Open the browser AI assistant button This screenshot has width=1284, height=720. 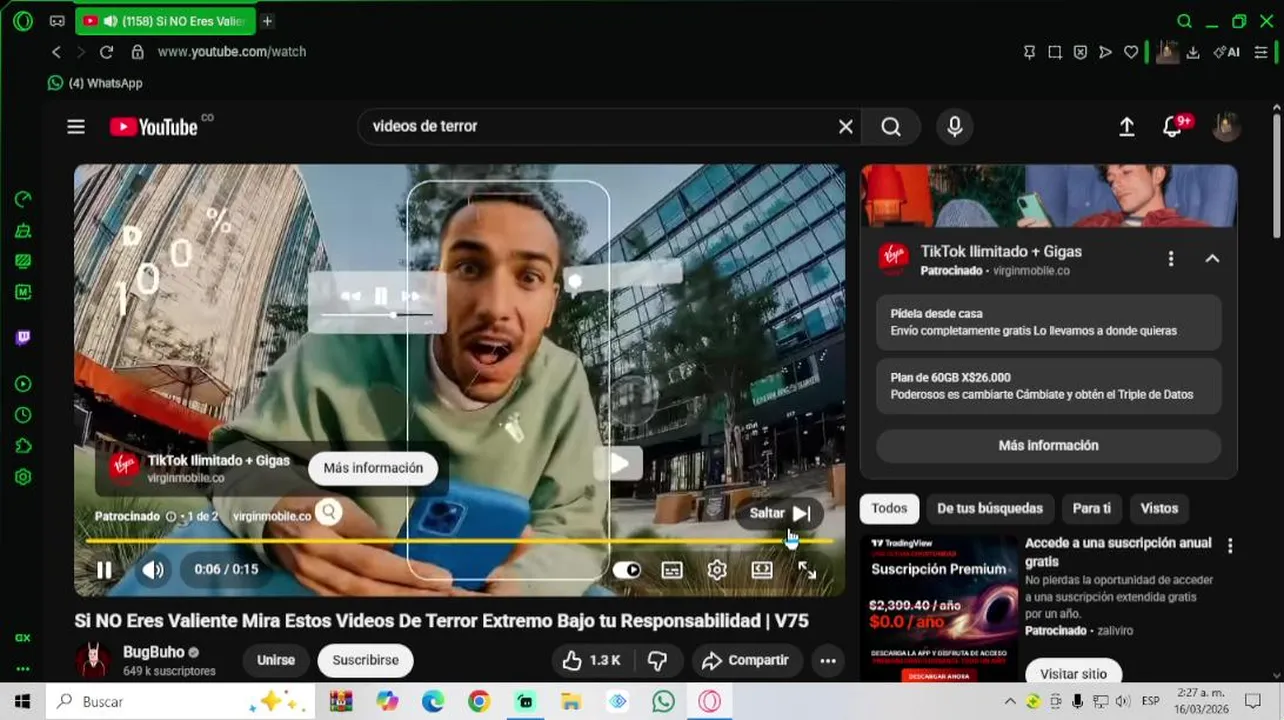point(1227,52)
